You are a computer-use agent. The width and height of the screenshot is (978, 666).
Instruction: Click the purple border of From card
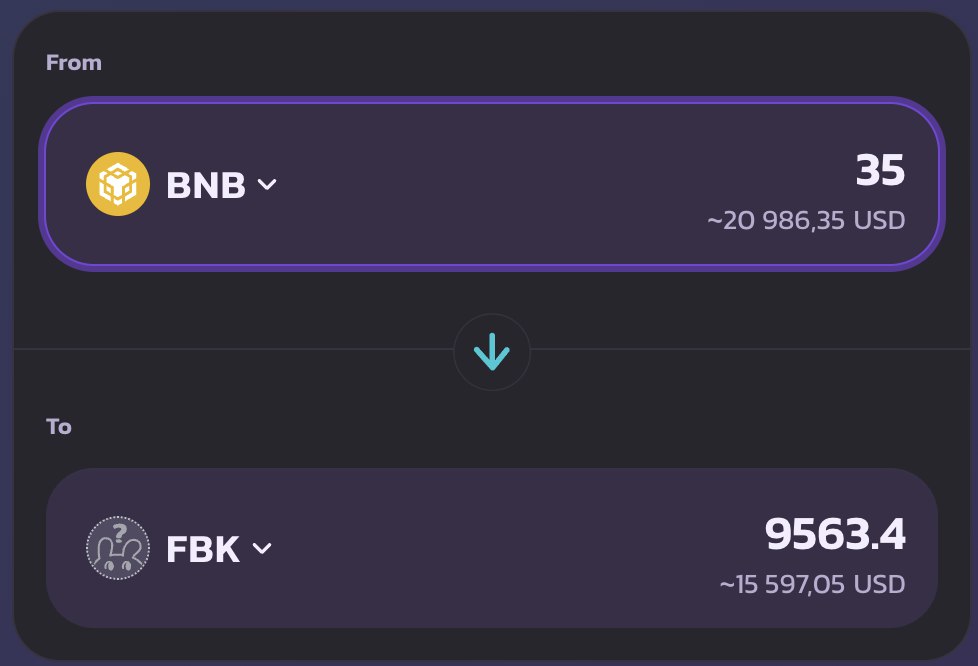tap(492, 100)
